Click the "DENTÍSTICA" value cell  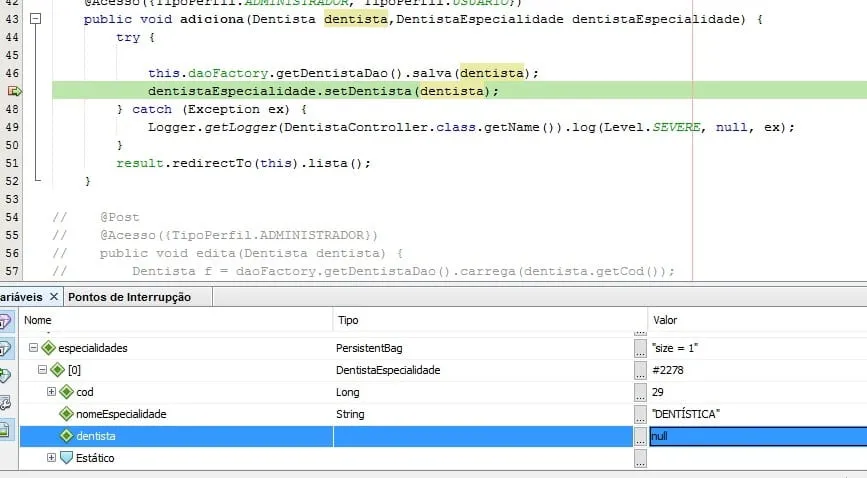click(x=686, y=414)
